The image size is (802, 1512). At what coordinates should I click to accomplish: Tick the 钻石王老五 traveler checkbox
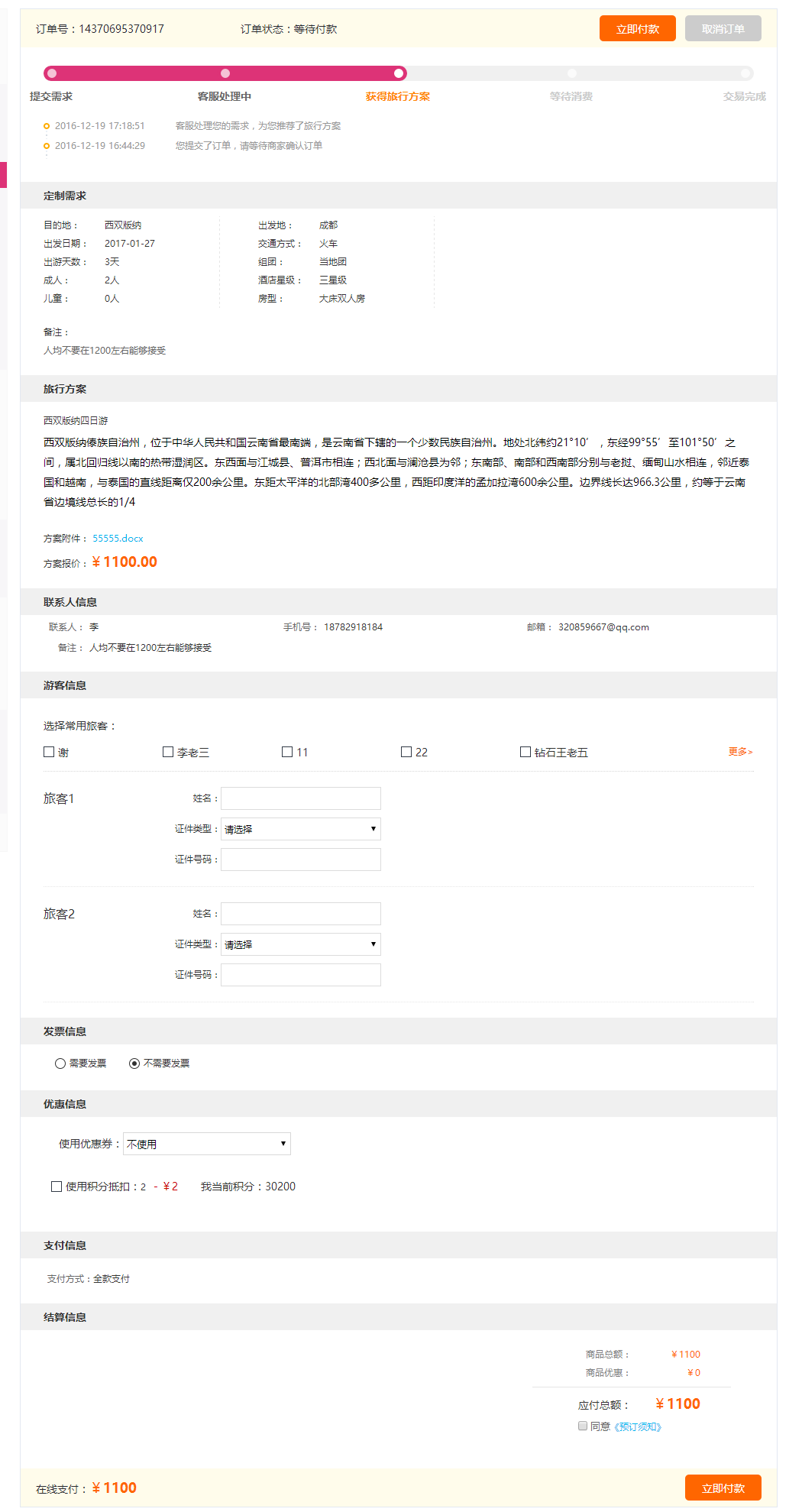[526, 752]
